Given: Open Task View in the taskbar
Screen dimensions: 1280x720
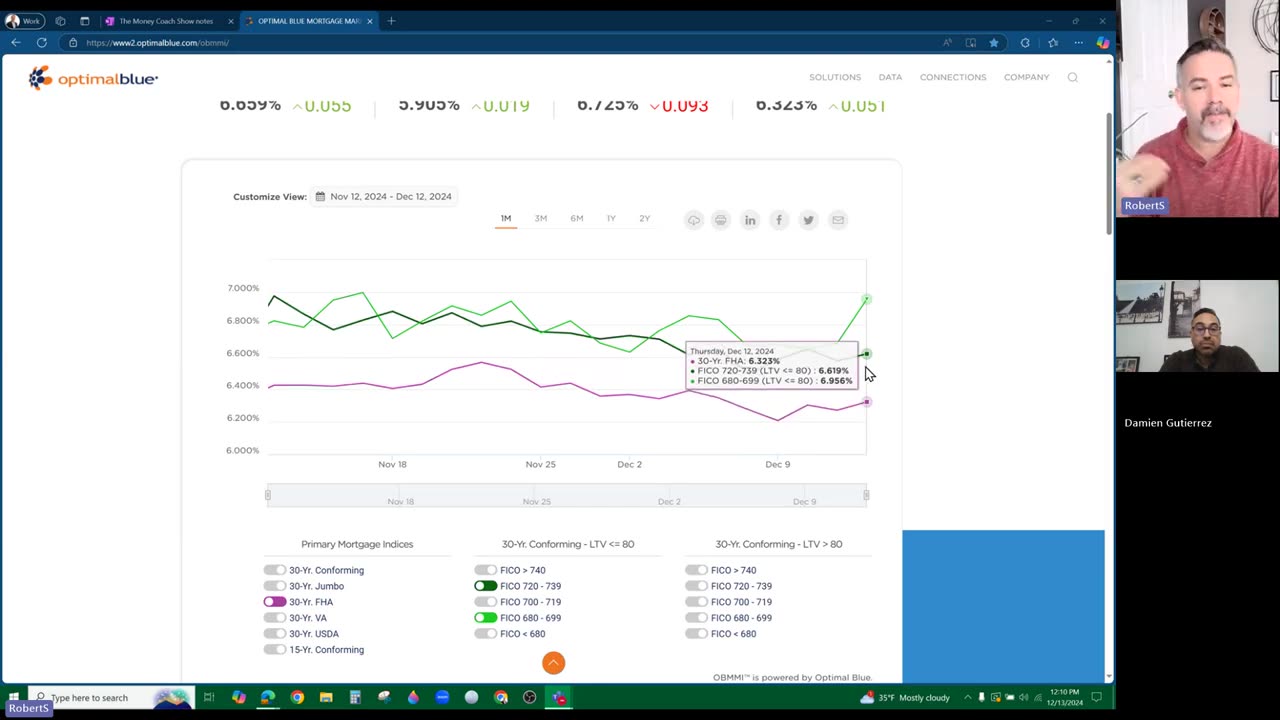Looking at the screenshot, I should [209, 697].
